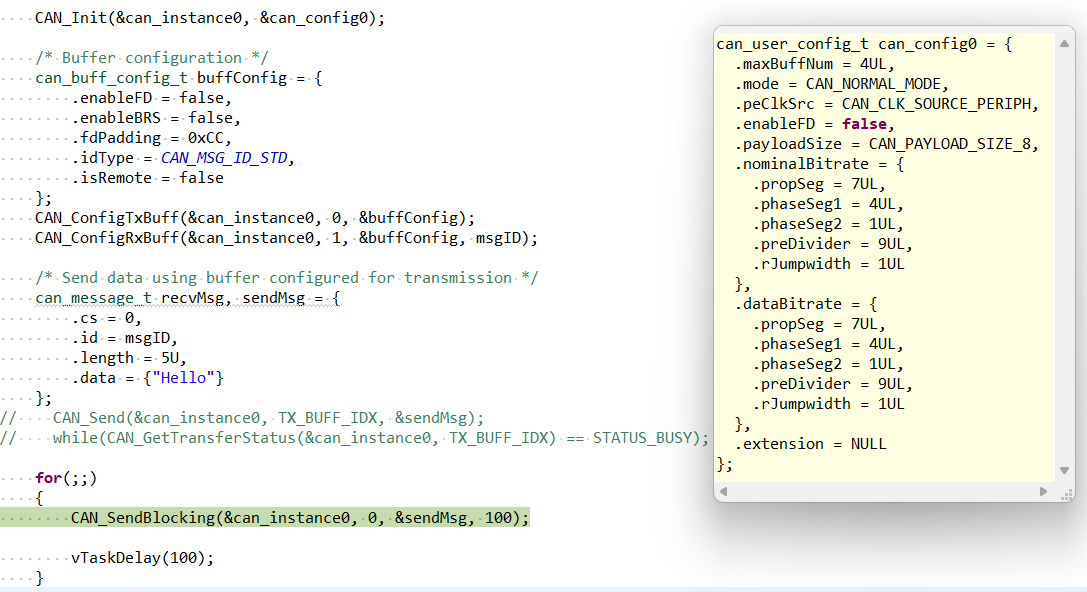The width and height of the screenshot is (1087, 592).
Task: Click the CAN_MSG_ID_STD constant
Action: 224,158
